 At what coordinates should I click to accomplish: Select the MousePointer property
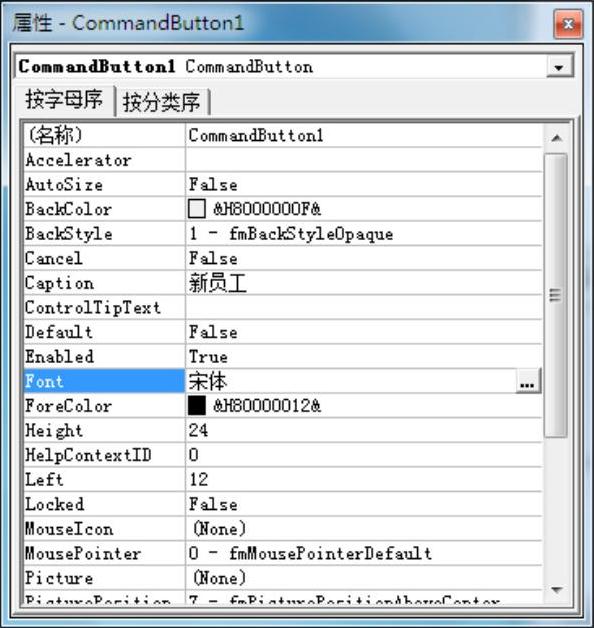coord(104,553)
